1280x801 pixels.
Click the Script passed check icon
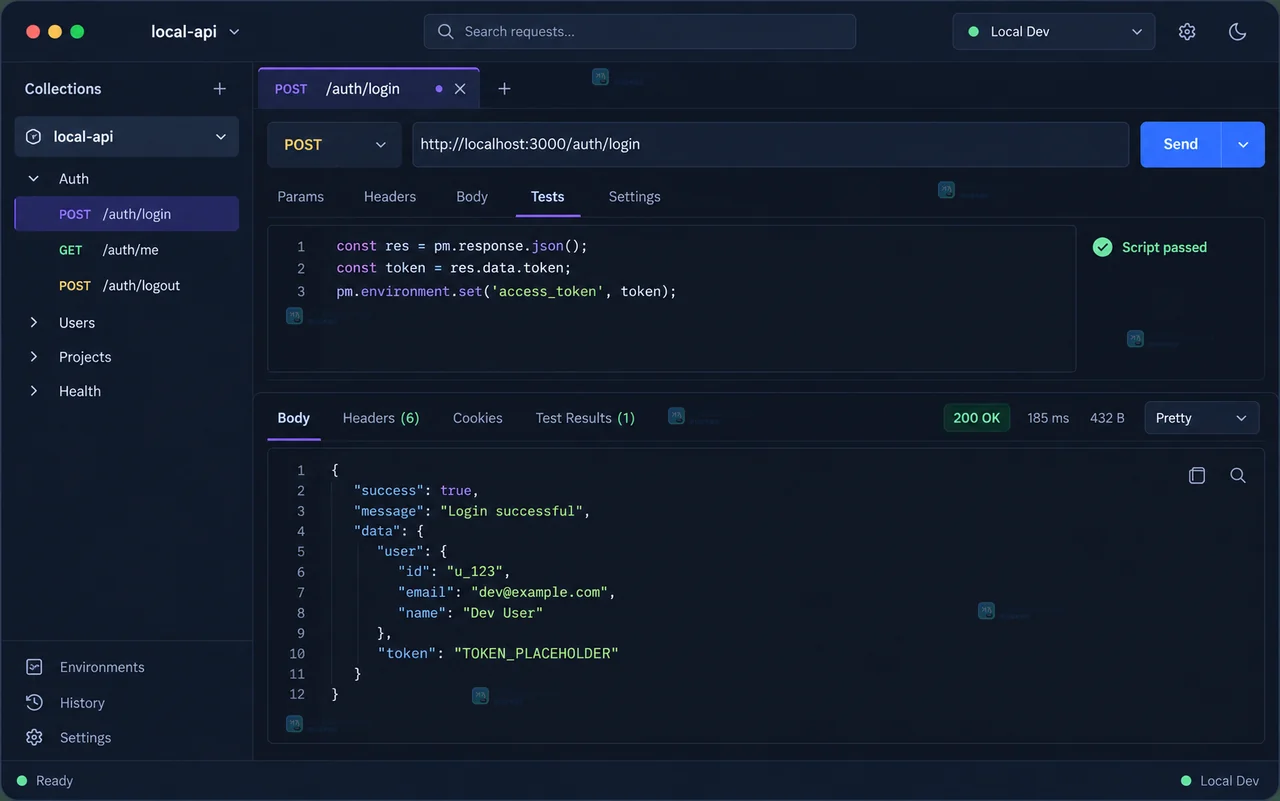click(x=1102, y=247)
